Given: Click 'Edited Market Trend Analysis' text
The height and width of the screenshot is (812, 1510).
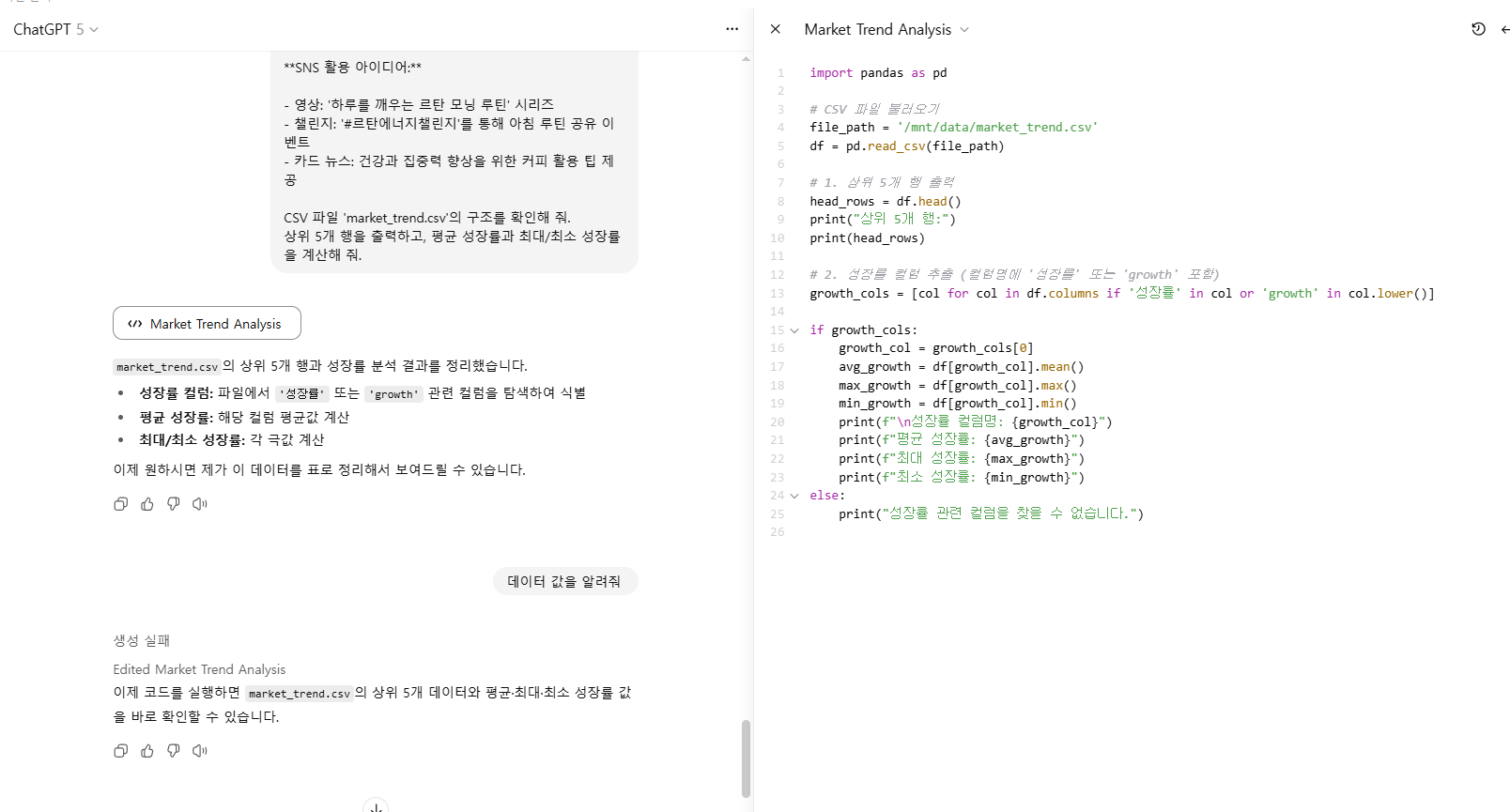Looking at the screenshot, I should [x=199, y=669].
